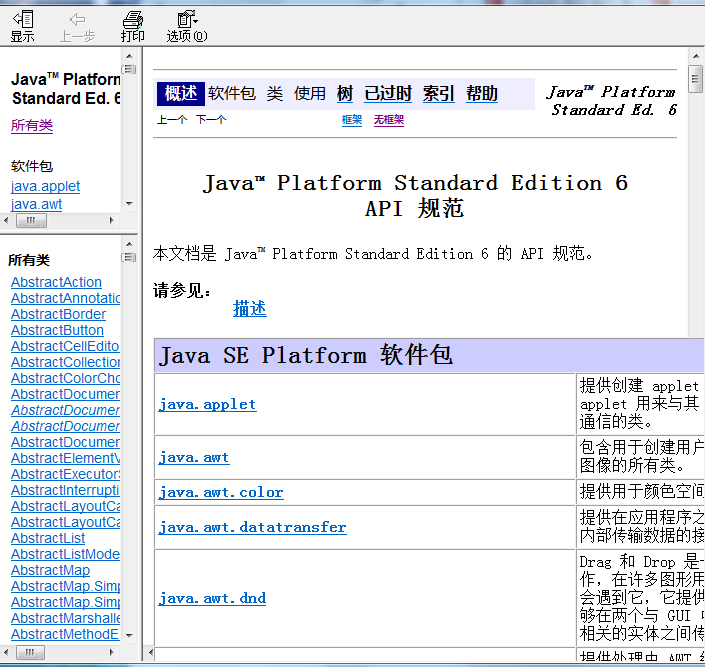This screenshot has height=667, width=705.
Task: Click the 上一步 (Back) toolbar icon
Action: tap(77, 26)
